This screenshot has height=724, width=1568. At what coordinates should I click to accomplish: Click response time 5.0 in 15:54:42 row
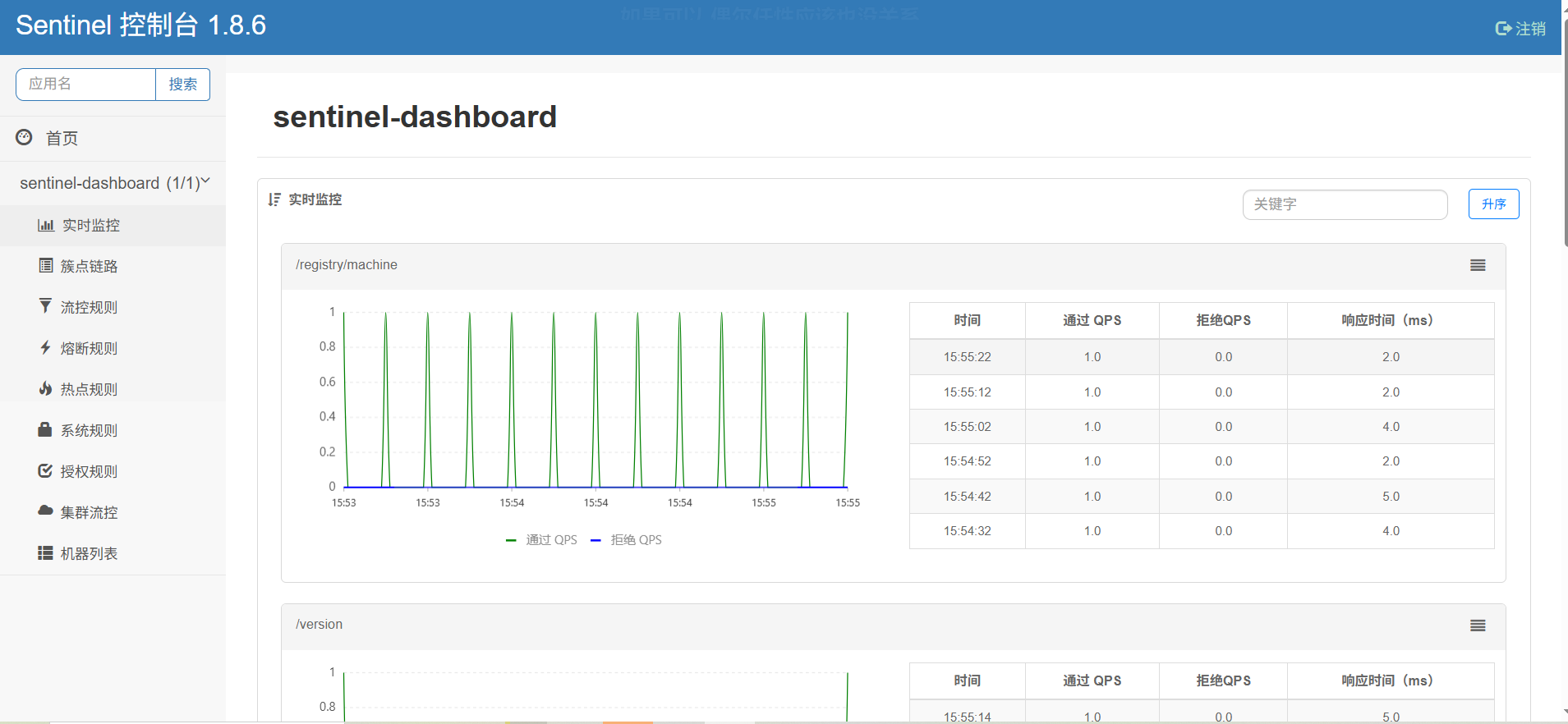click(x=1391, y=497)
